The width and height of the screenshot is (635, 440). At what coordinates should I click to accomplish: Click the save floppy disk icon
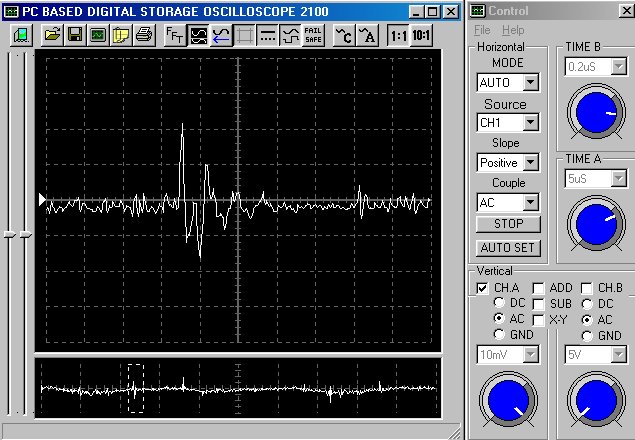[x=75, y=35]
